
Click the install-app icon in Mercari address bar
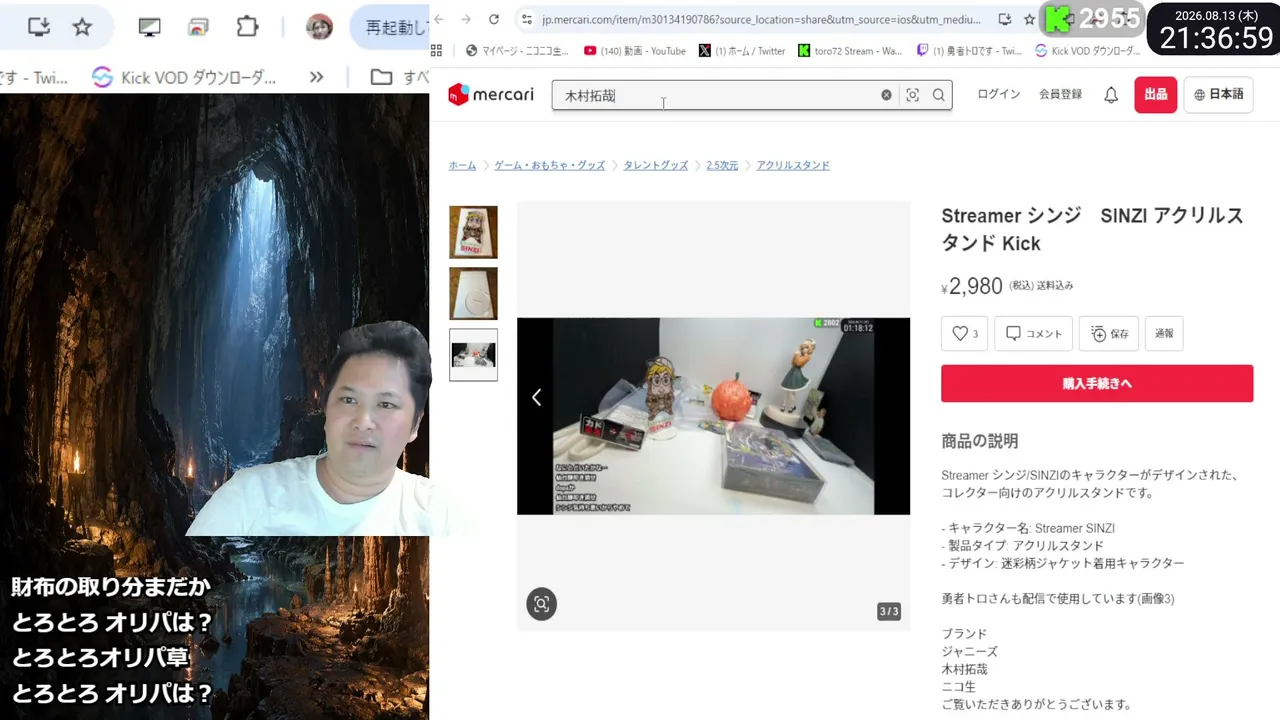[1004, 19]
